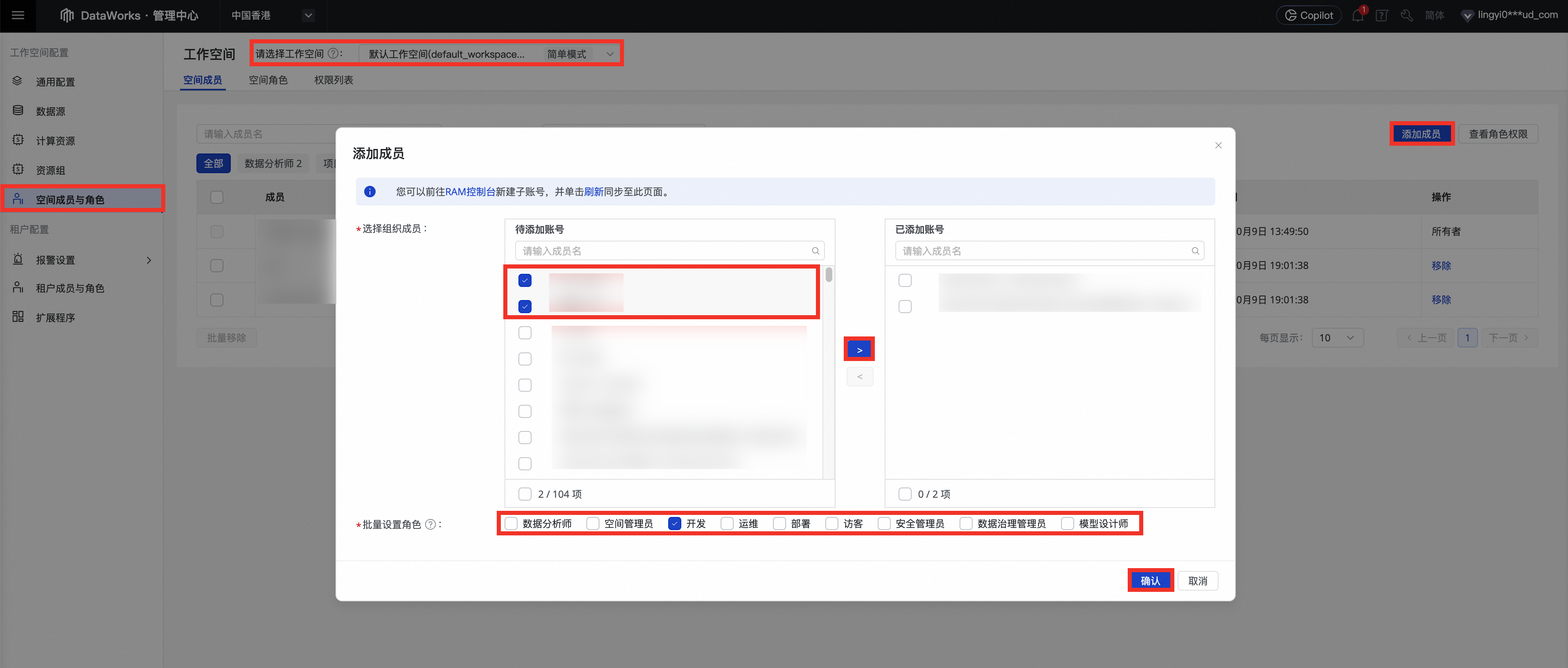Expand 报警设置 submenu arrow
Viewport: 1568px width, 668px height.
(149, 260)
